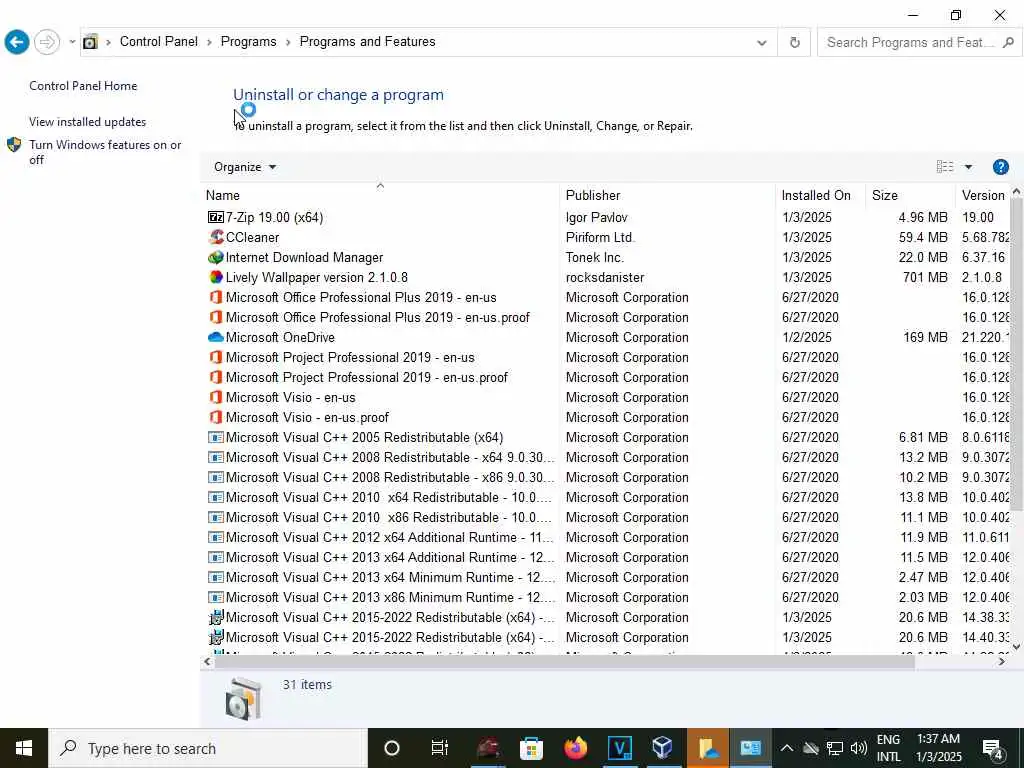Click the vertical scroll down arrow
The width and height of the screenshot is (1024, 768).
1016,647
